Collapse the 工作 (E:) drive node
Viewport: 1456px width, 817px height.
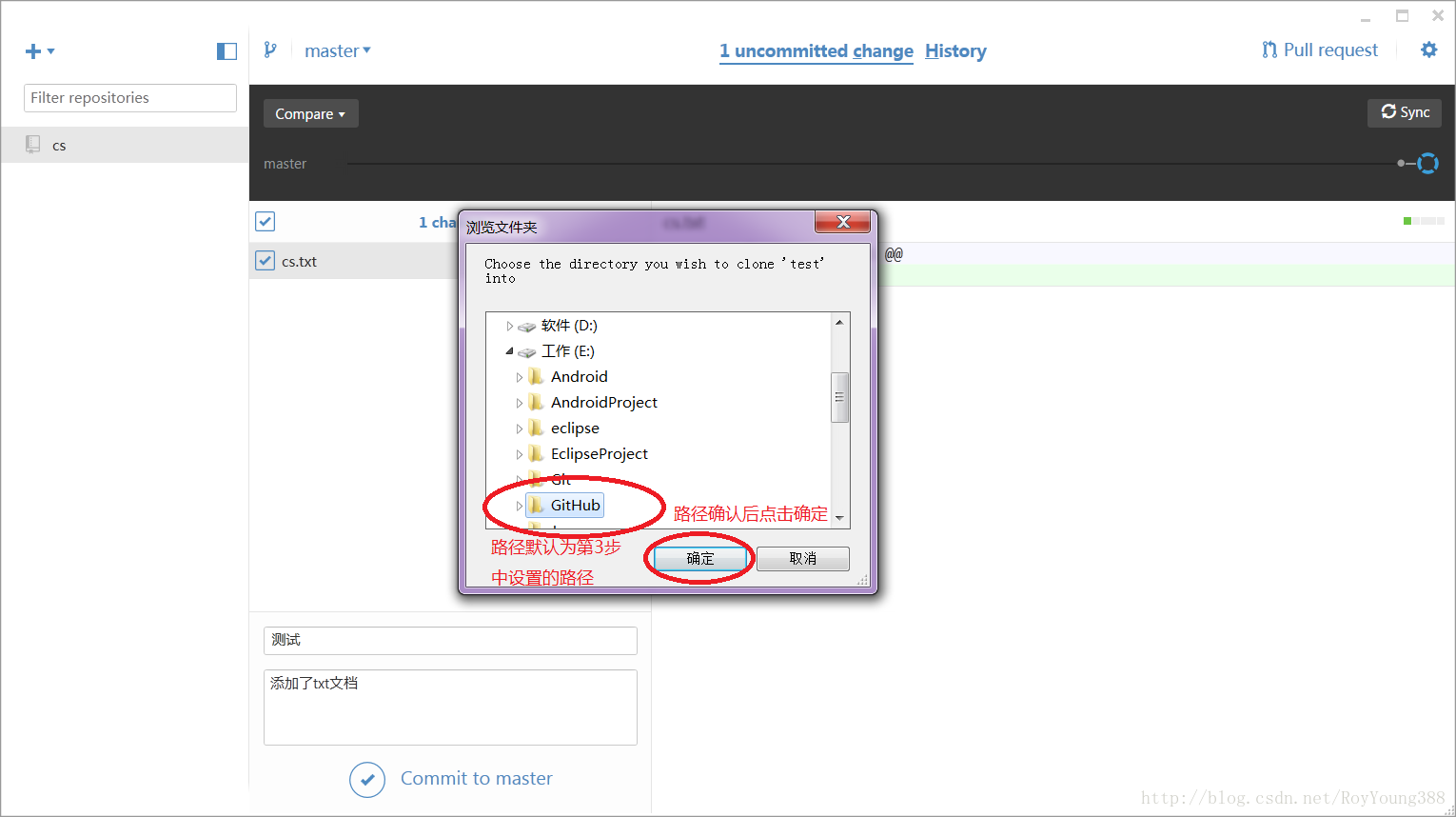tap(510, 351)
